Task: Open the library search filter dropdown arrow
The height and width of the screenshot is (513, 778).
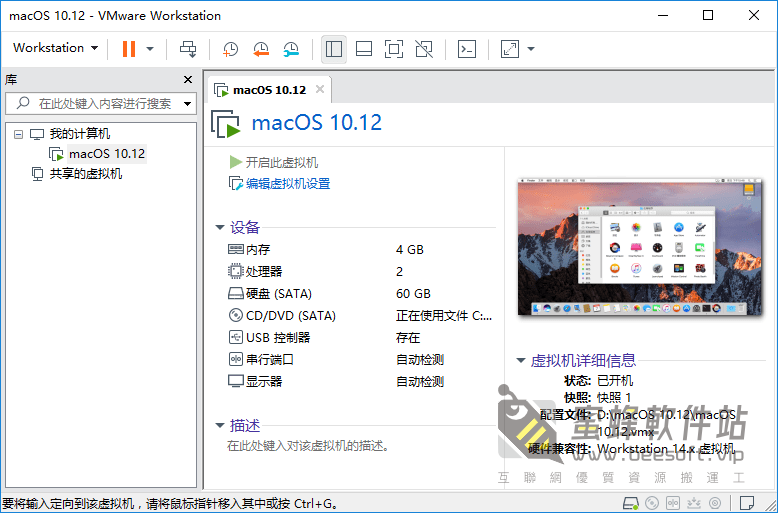Action: [x=188, y=104]
